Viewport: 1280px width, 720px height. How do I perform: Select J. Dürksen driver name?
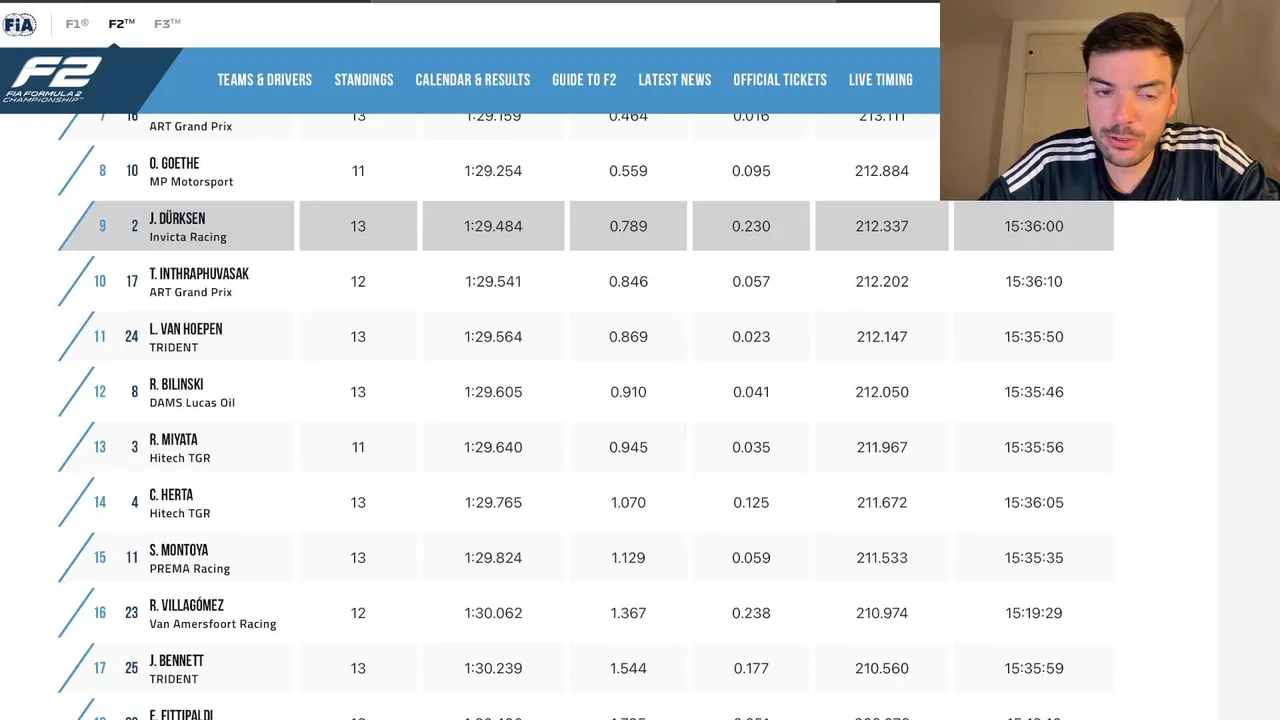tap(177, 218)
